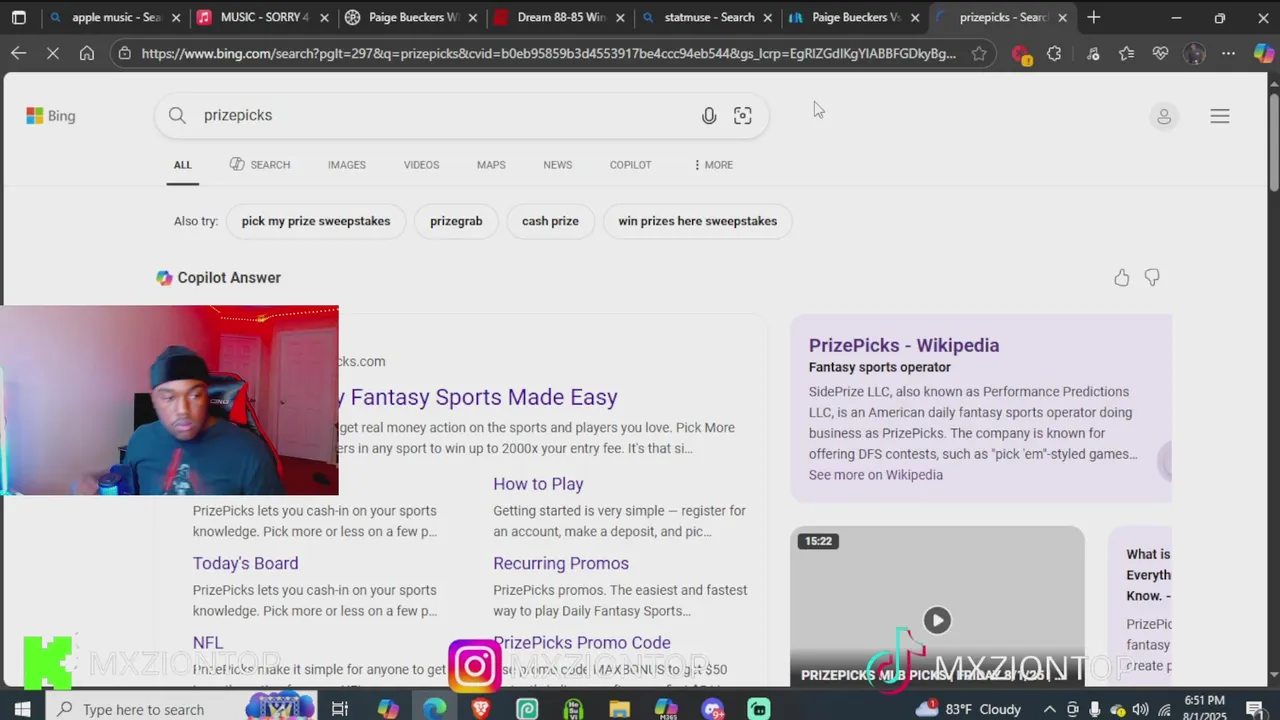Open the NFL sitelink
Viewport: 1280px width, 720px height.
[x=208, y=643]
